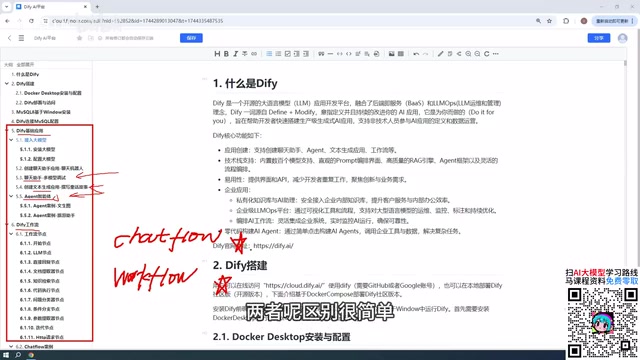Insert ordered numbered list
Image resolution: width=640 pixels, height=360 pixels.
pyautogui.click(x=278, y=54)
